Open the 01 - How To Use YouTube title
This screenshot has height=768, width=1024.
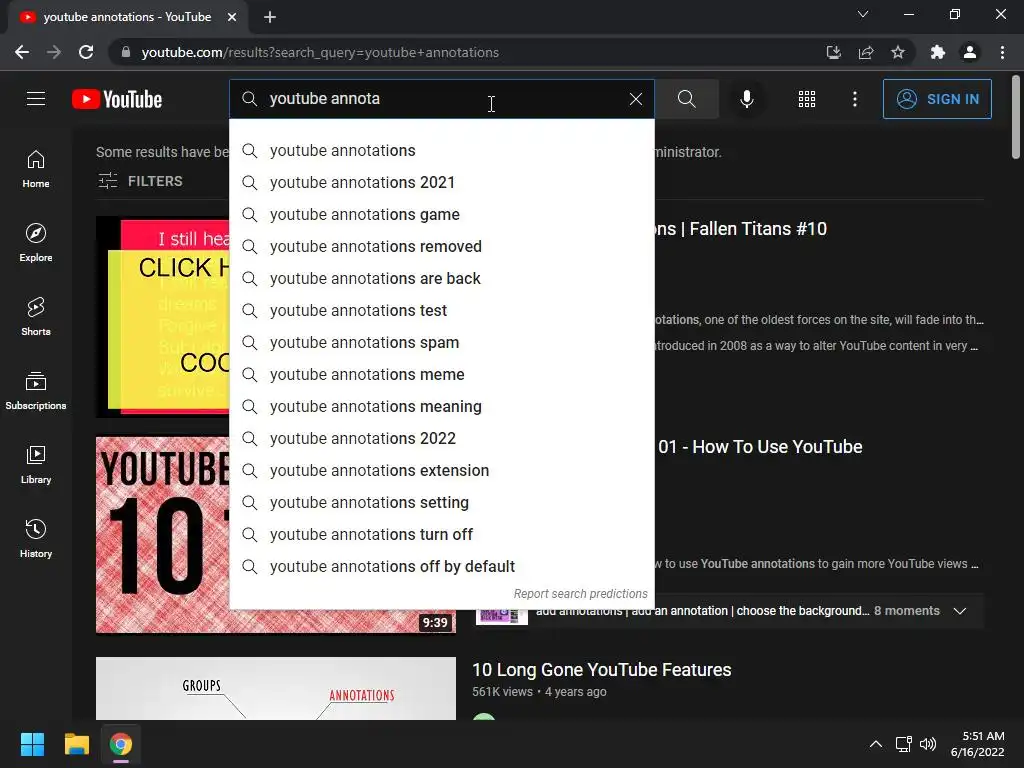tap(760, 447)
